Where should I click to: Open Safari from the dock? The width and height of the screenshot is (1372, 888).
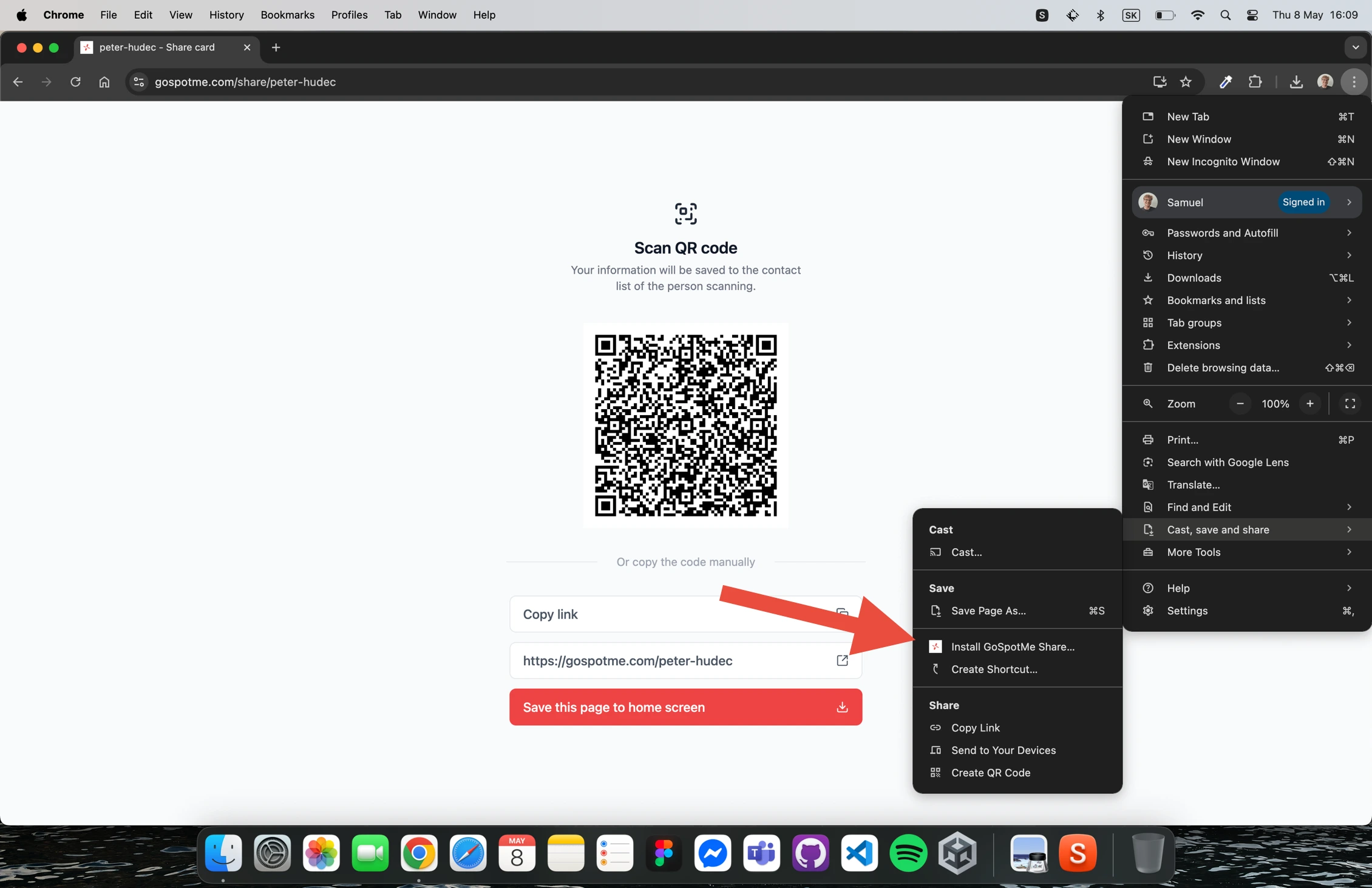tap(468, 853)
